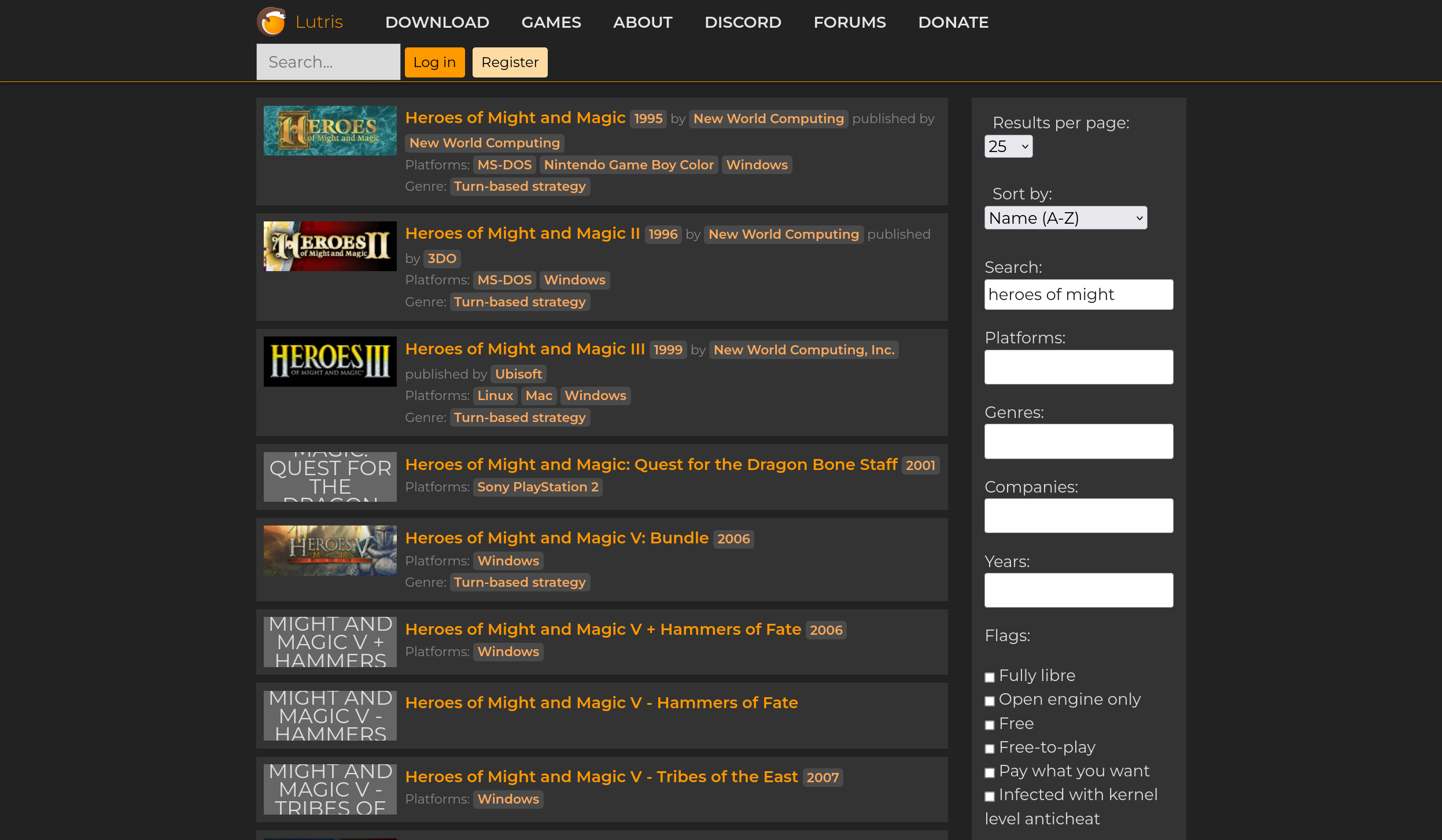Tick the Pay what you want checkbox
The image size is (1442, 840).
coord(990,772)
